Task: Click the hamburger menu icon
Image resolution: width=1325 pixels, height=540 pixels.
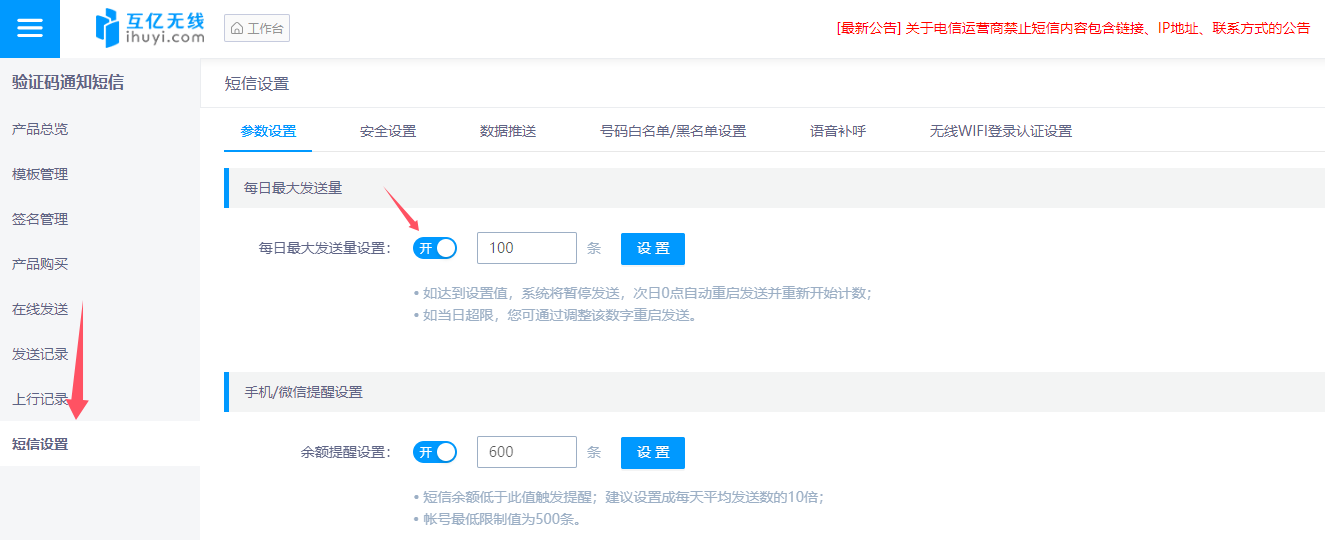Action: pos(30,28)
